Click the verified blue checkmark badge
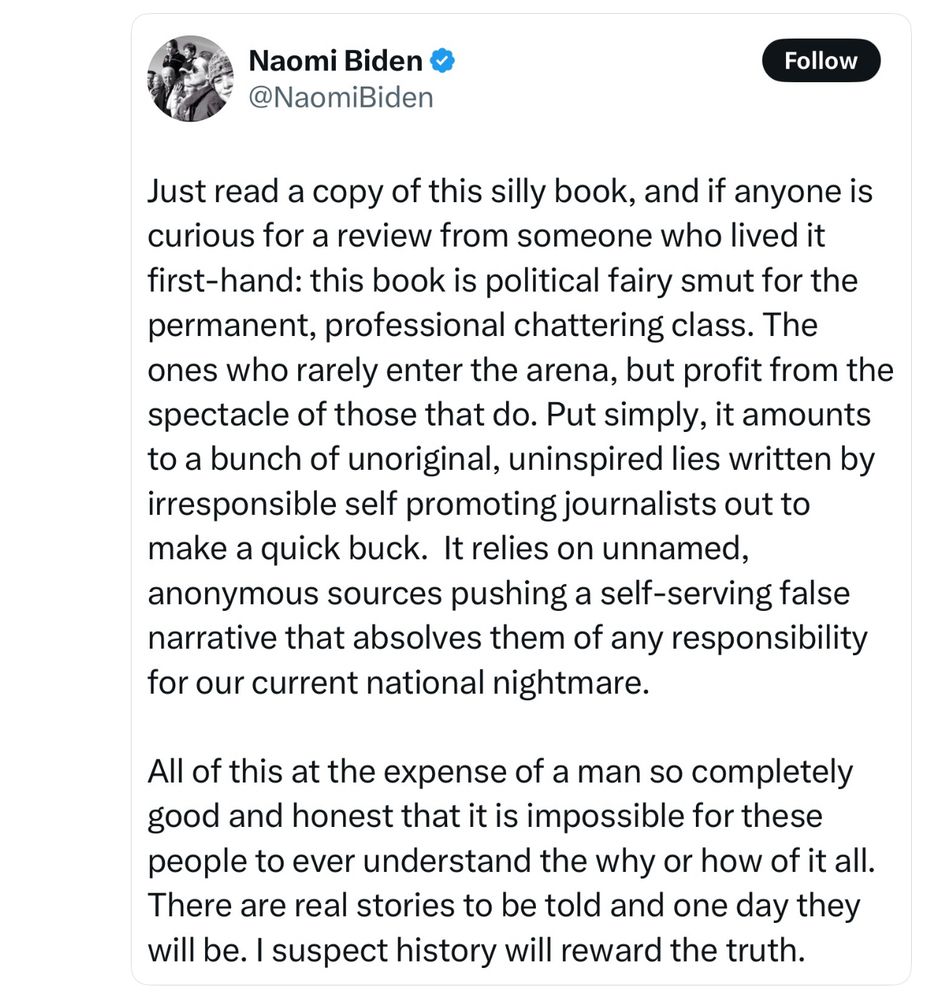This screenshot has height=1000, width=938. [x=443, y=61]
